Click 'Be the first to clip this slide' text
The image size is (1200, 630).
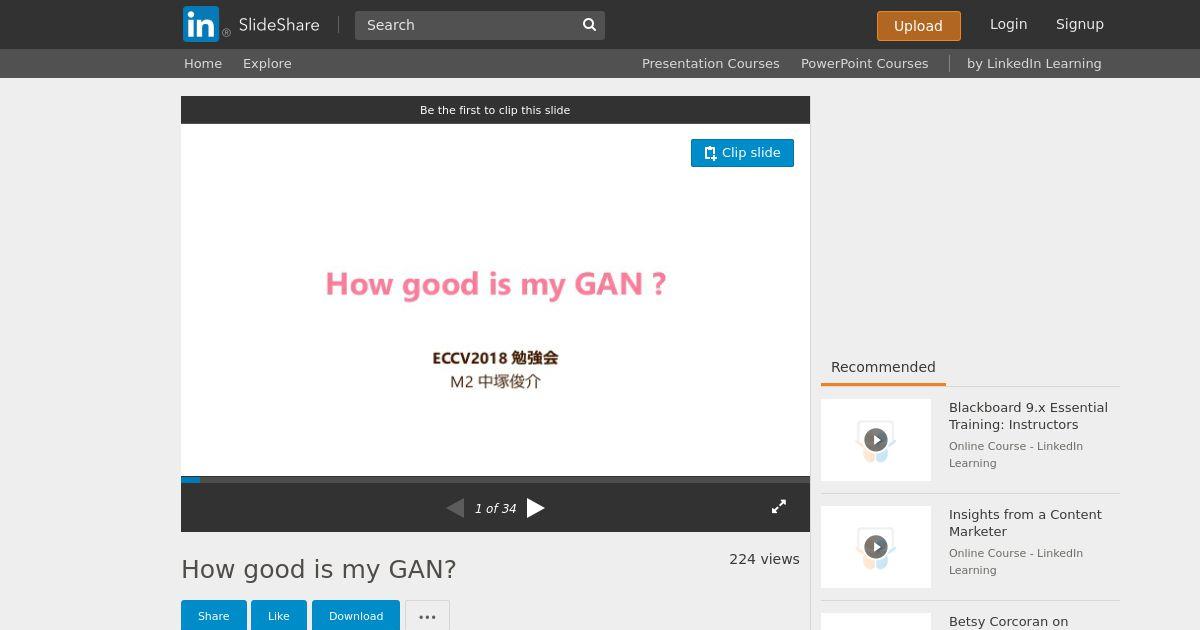pos(495,110)
